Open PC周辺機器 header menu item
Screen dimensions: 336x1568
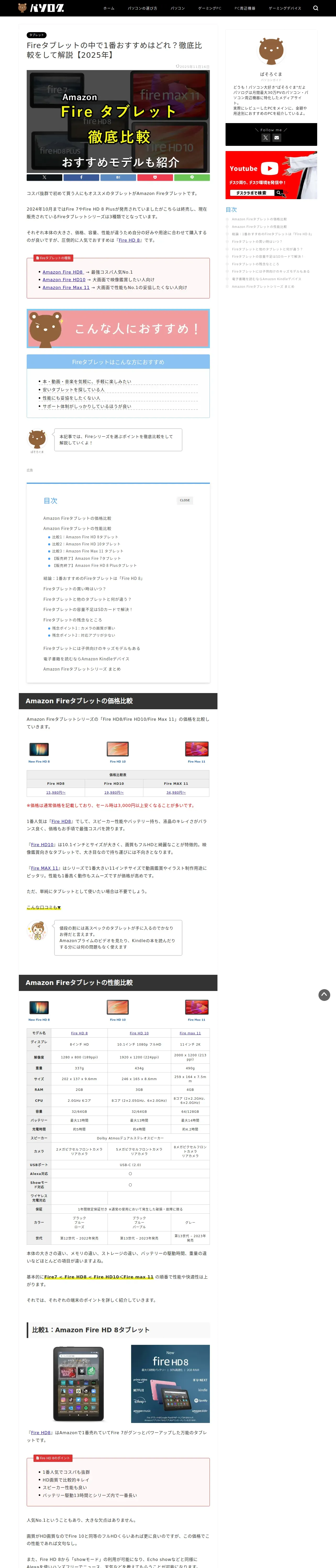pos(245,9)
